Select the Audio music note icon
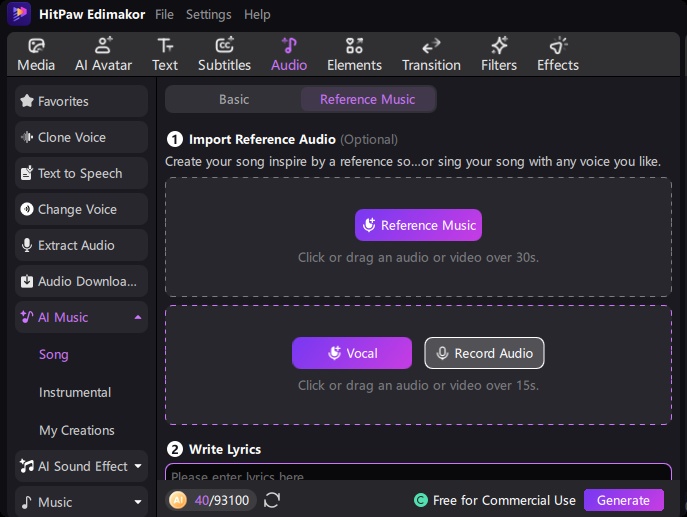This screenshot has height=517, width=687. coord(289,46)
